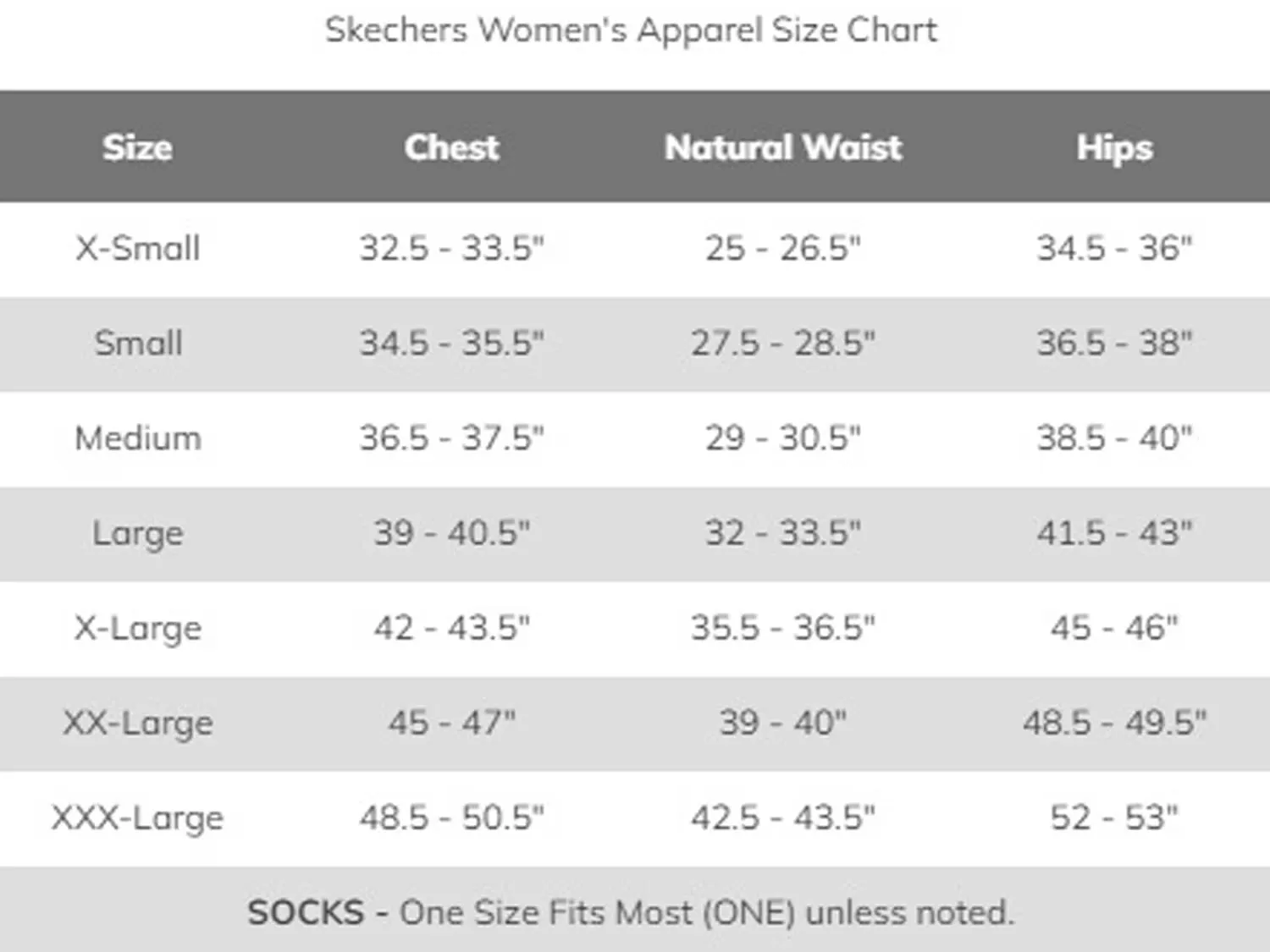Select the Large size row label

click(138, 533)
